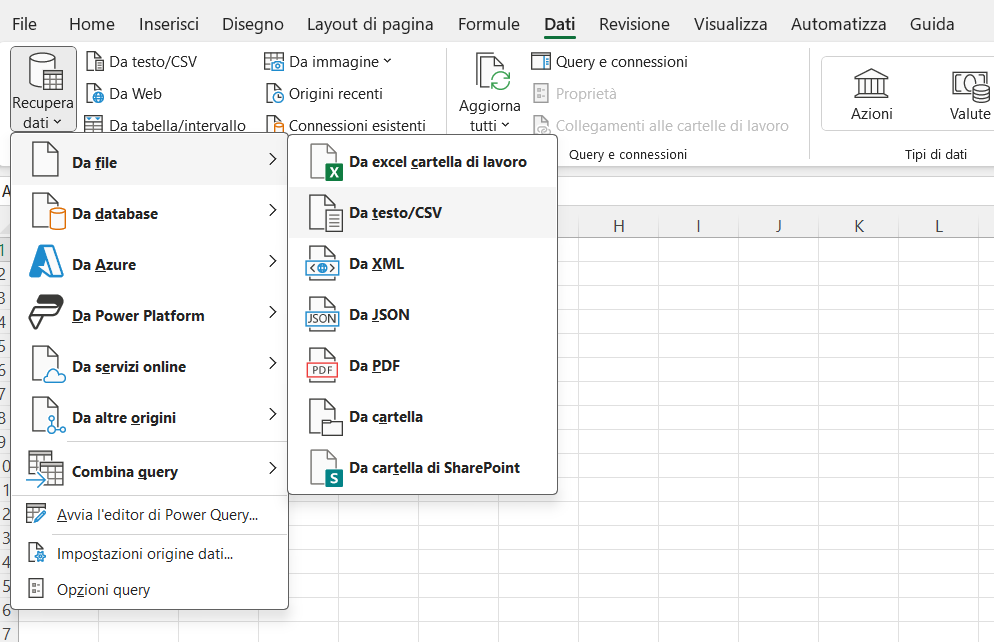
Task: Open the Aggiorna tutti dropdown arrow
Action: pyautogui.click(x=504, y=126)
